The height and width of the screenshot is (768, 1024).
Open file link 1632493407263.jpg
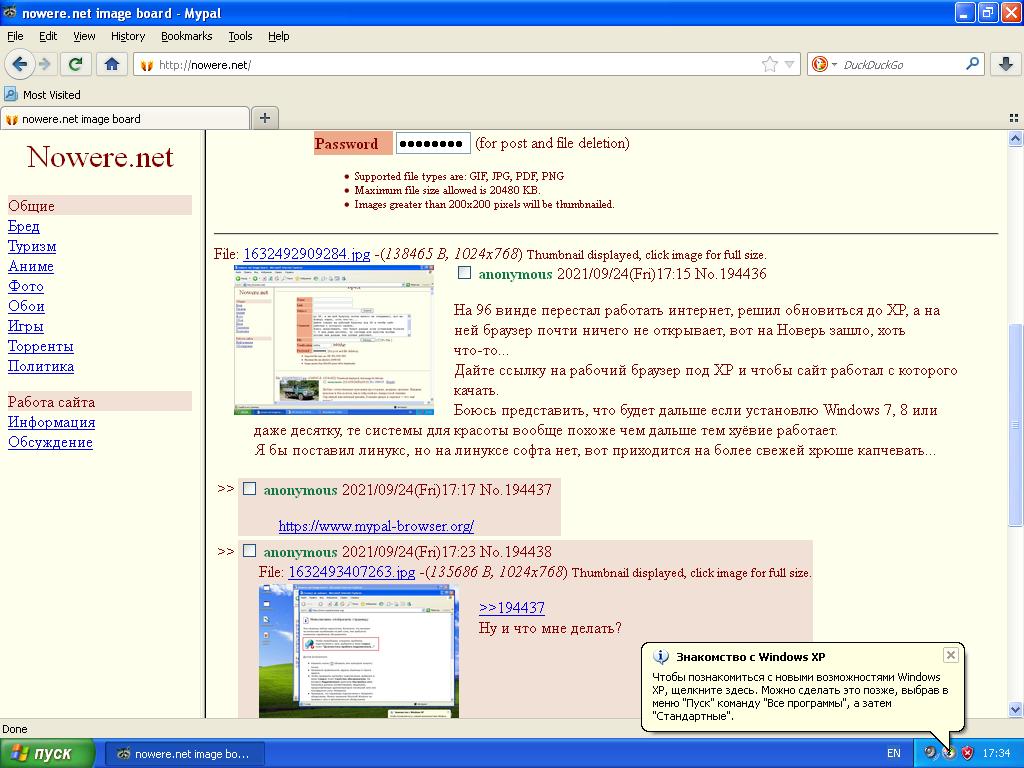351,572
